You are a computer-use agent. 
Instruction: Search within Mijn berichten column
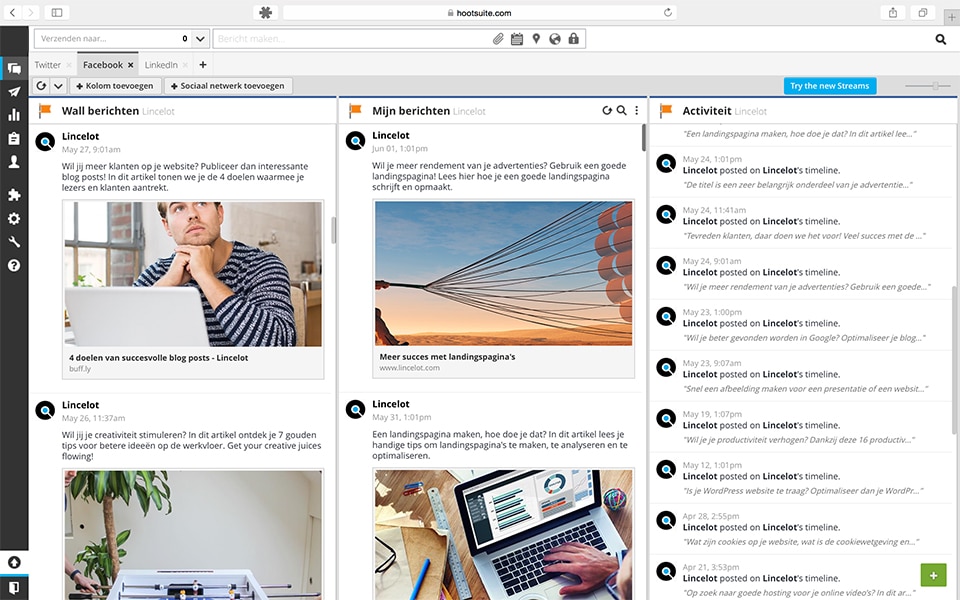[x=621, y=110]
